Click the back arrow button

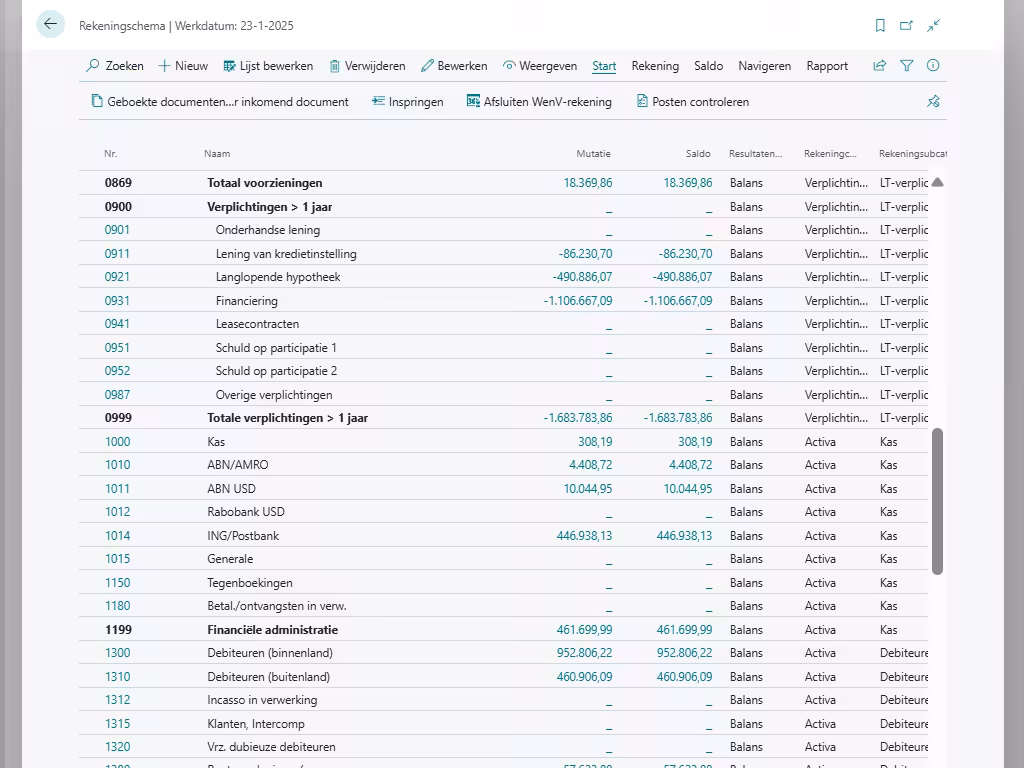click(50, 25)
